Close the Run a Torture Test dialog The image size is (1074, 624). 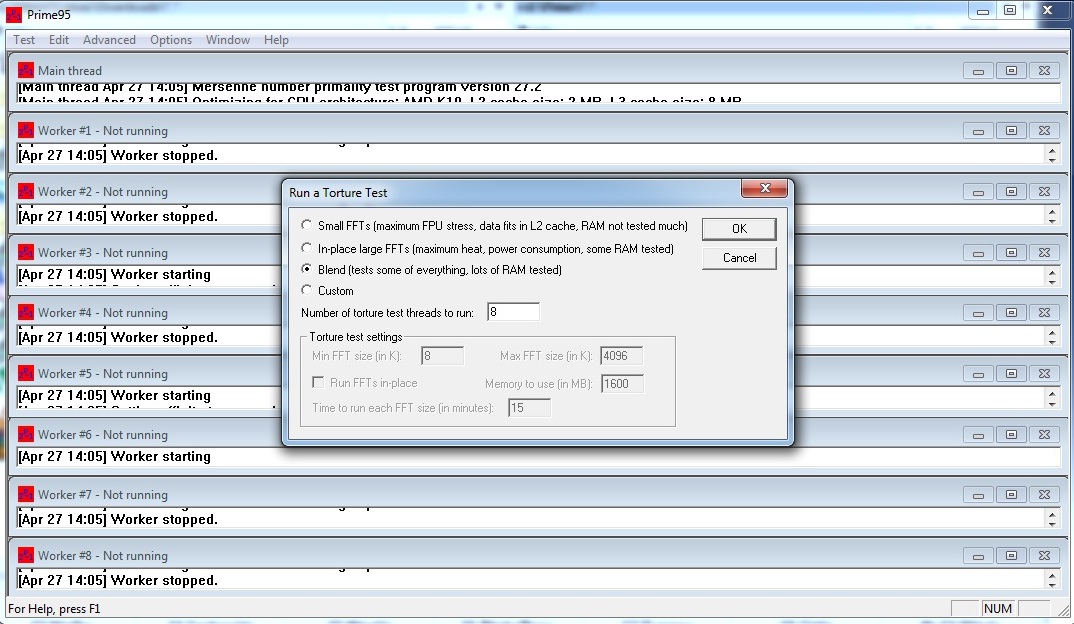point(765,188)
